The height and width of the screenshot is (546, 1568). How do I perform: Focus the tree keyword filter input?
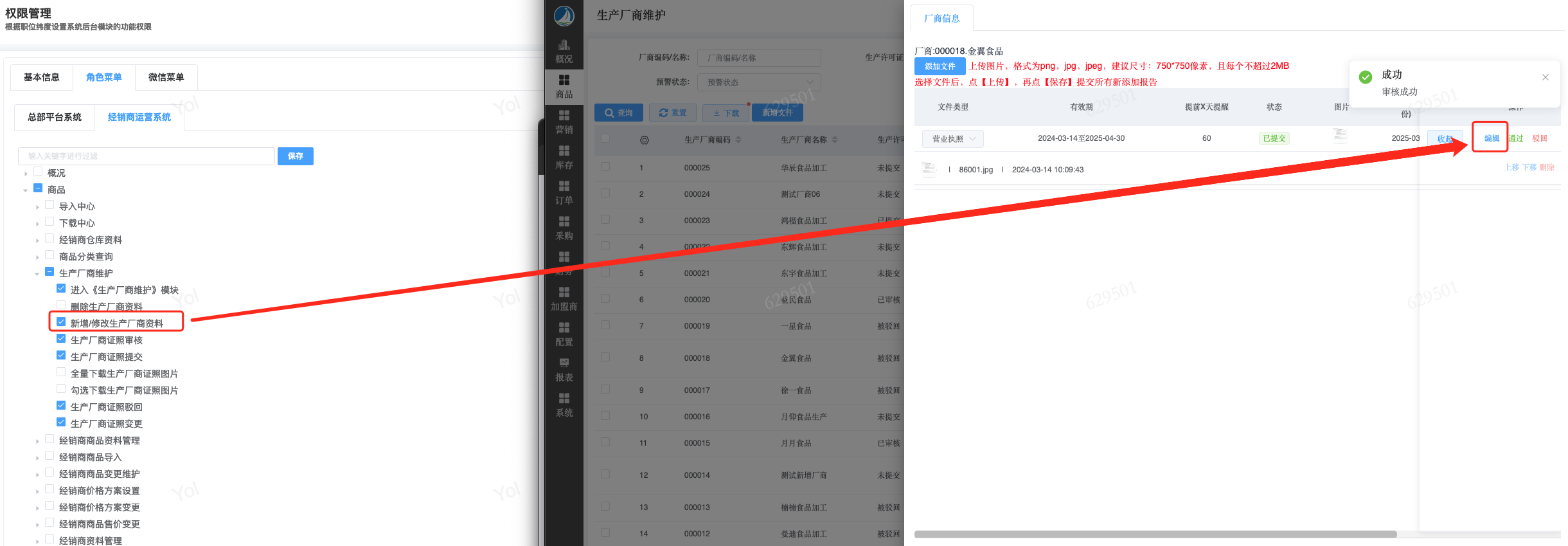point(147,156)
